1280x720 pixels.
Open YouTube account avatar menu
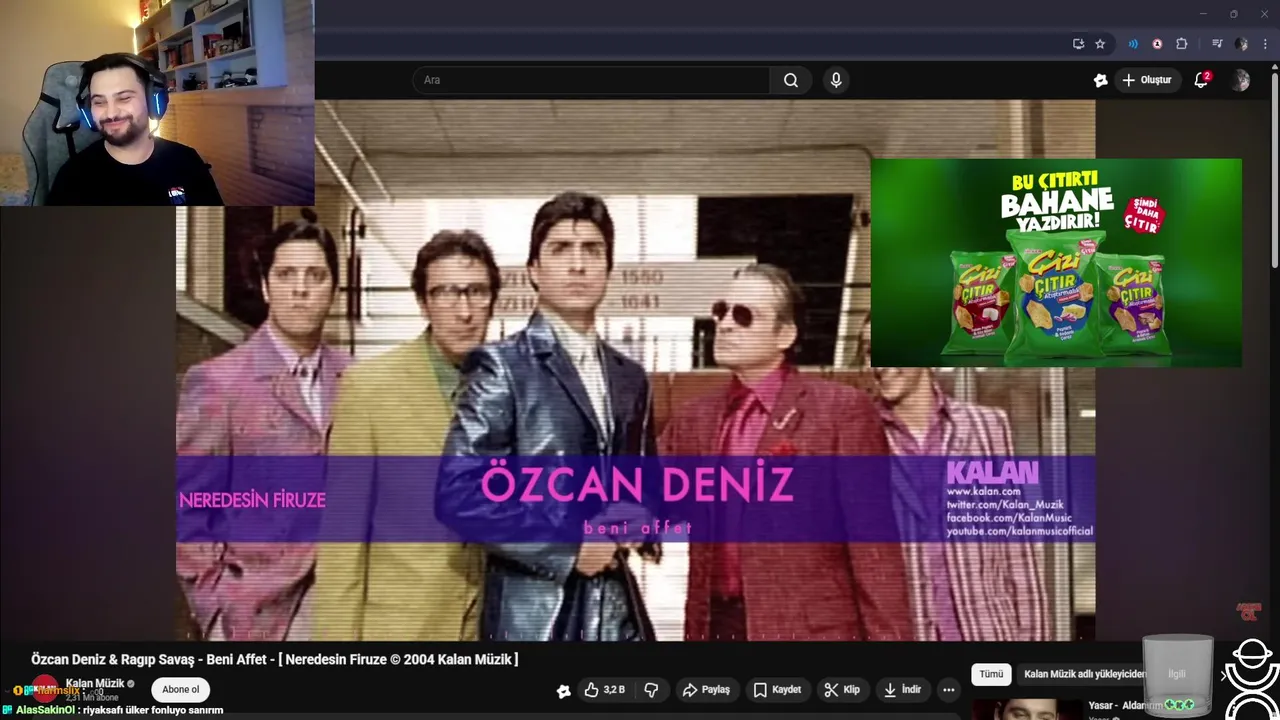tap(1241, 80)
